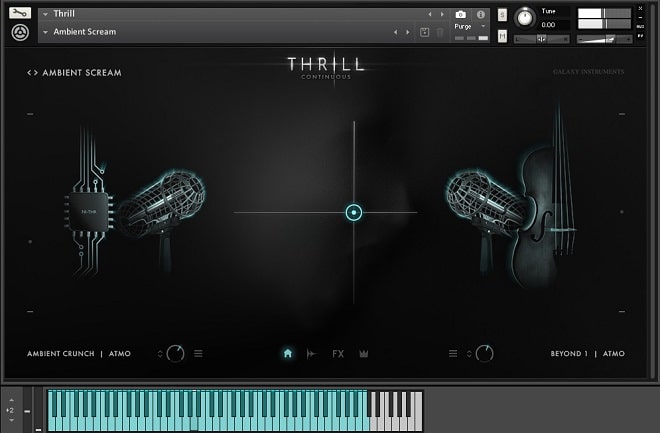Open the <> Ambient Scream preset browser
The width and height of the screenshot is (660, 433).
click(74, 73)
